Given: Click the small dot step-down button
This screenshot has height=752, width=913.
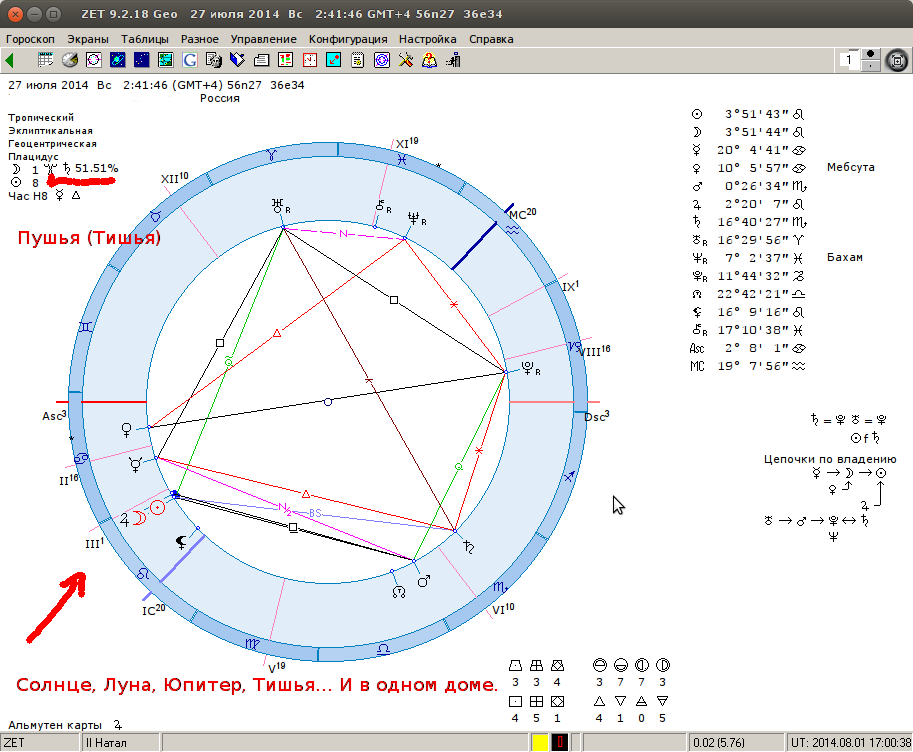Looking at the screenshot, I should click(872, 67).
